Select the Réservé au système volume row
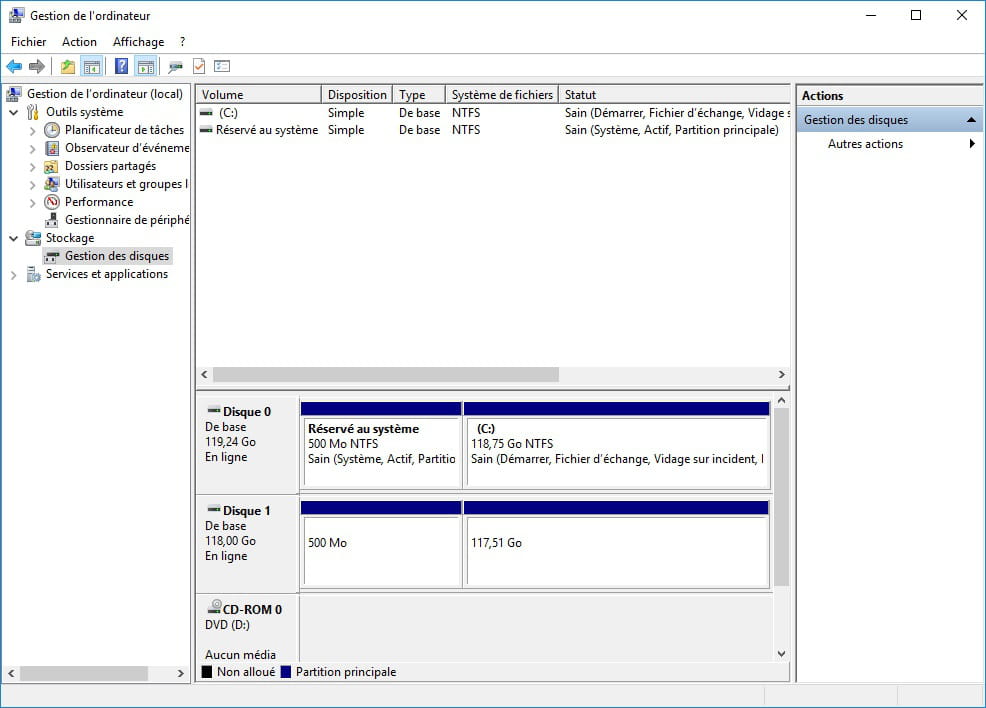 point(493,130)
